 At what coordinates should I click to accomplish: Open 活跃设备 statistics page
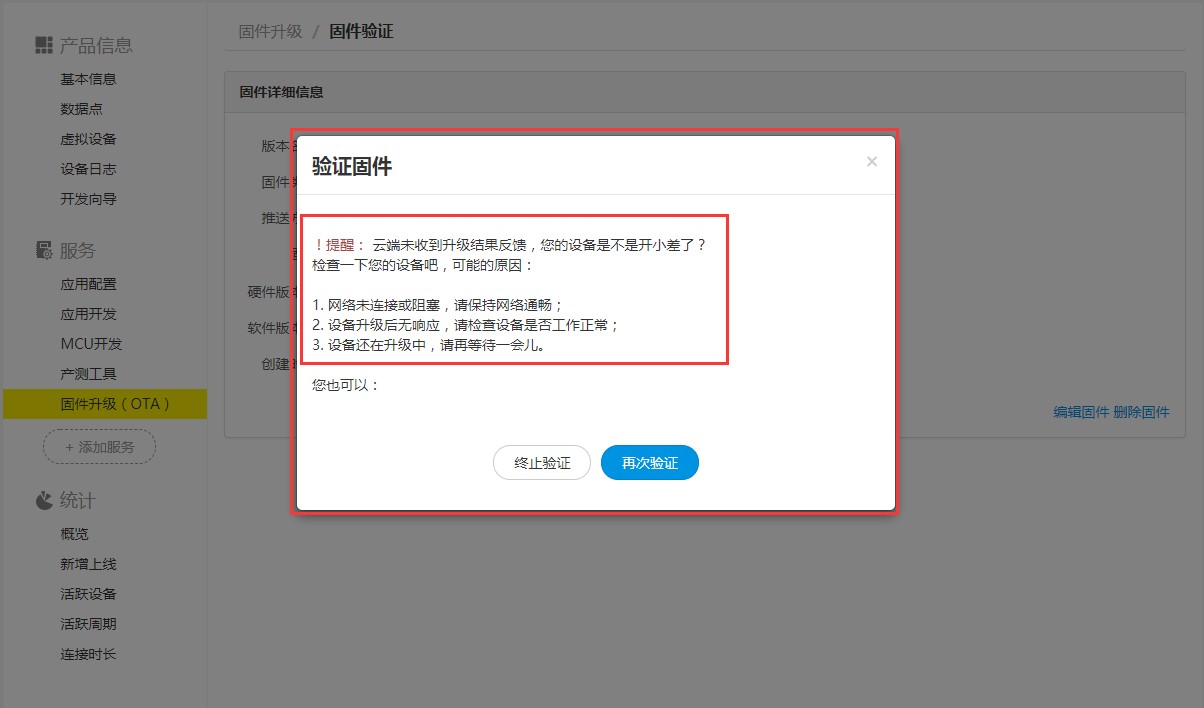[88, 594]
